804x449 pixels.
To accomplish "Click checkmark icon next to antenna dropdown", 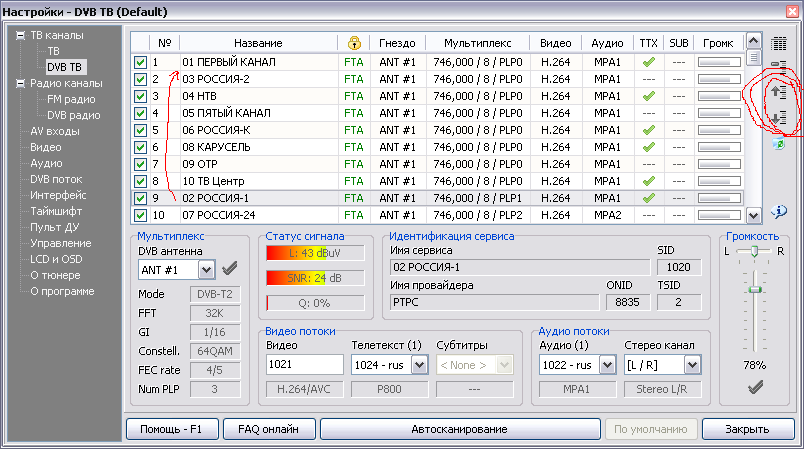I will click(229, 268).
